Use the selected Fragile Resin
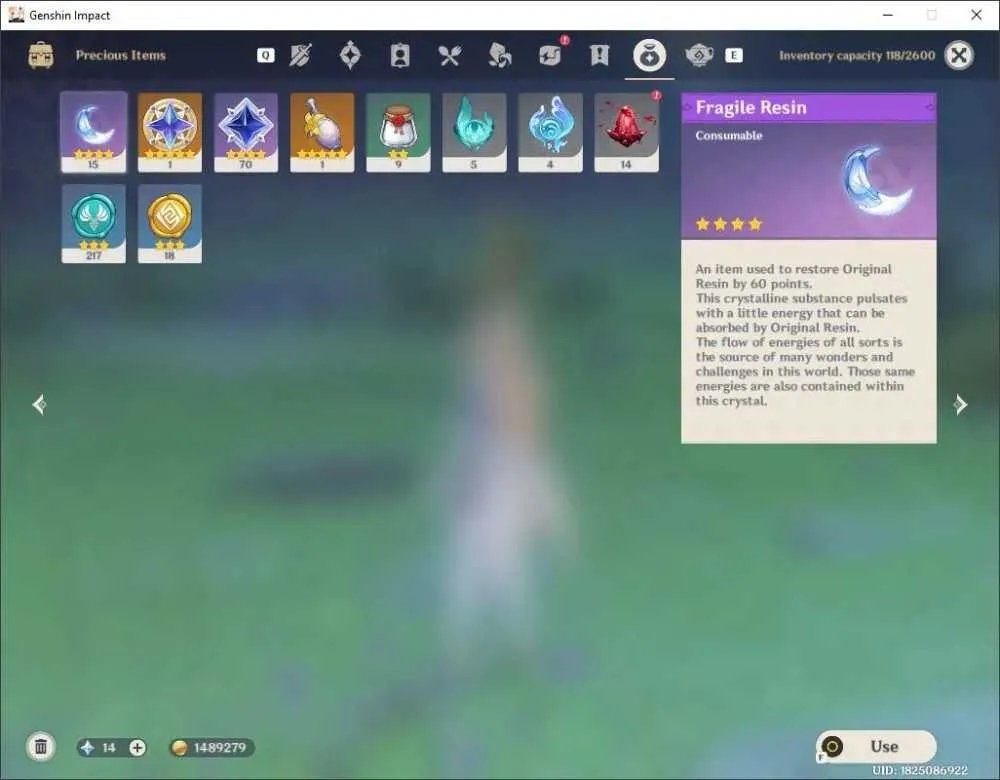 (x=876, y=746)
